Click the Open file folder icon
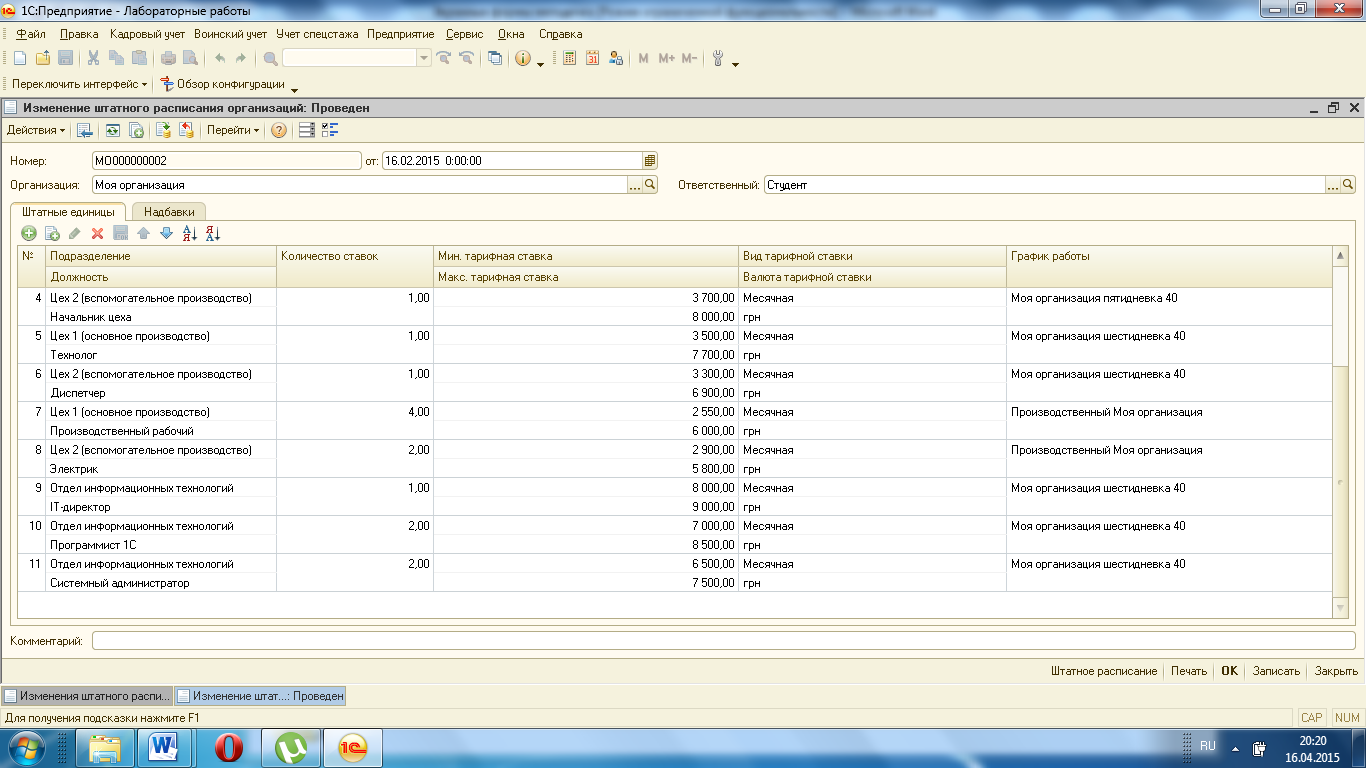 tap(42, 58)
